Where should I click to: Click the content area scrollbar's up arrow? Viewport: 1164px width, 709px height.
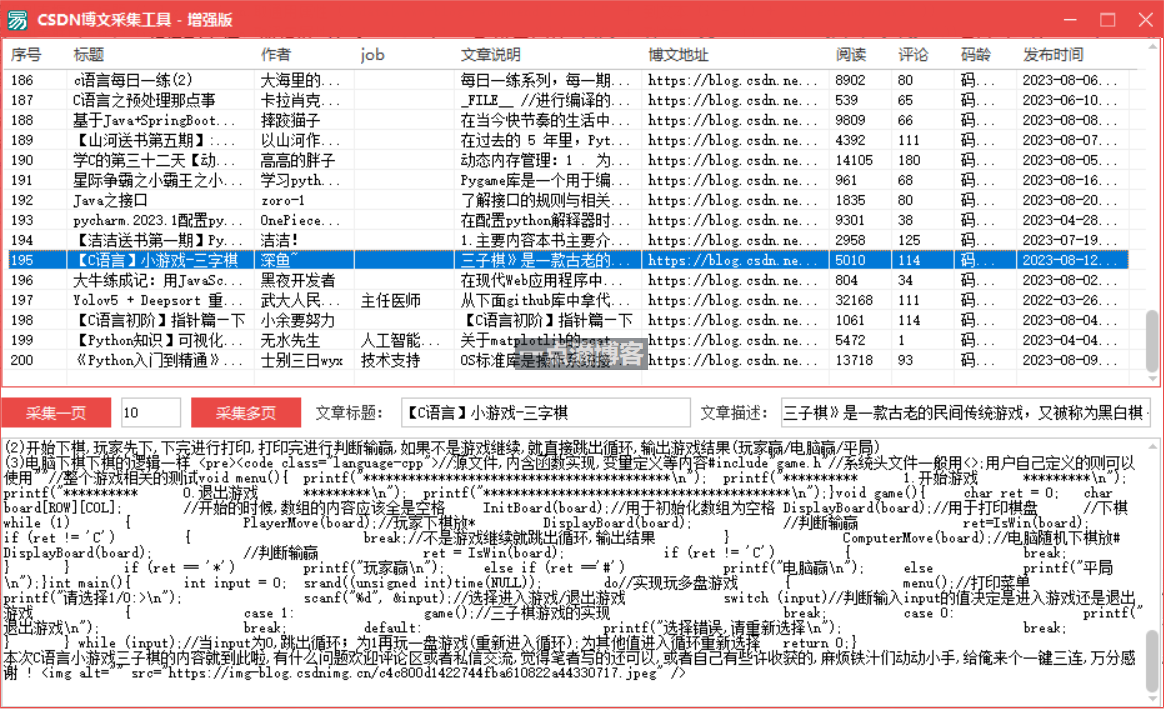(x=1153, y=446)
